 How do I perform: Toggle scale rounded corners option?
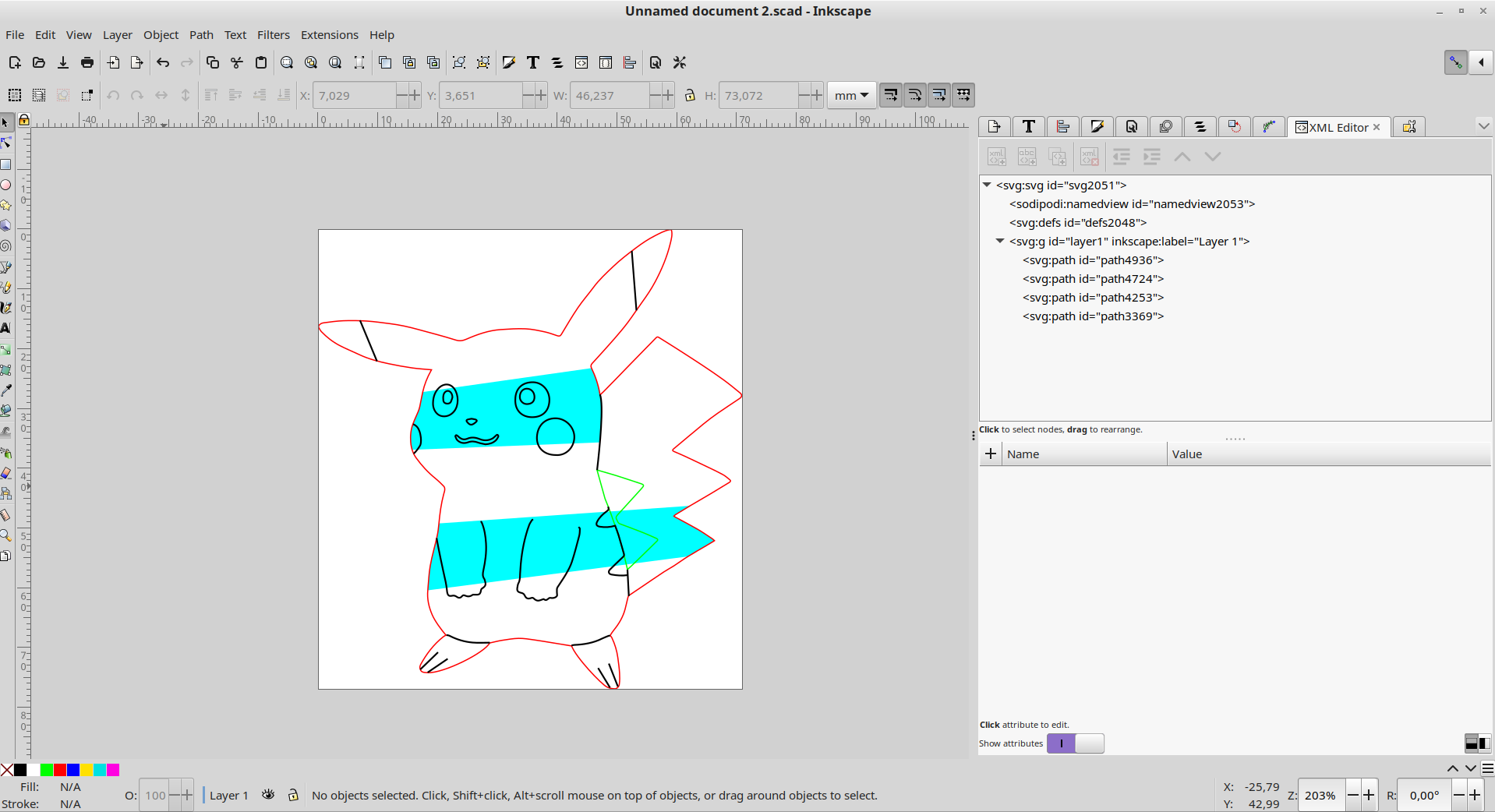(x=915, y=95)
